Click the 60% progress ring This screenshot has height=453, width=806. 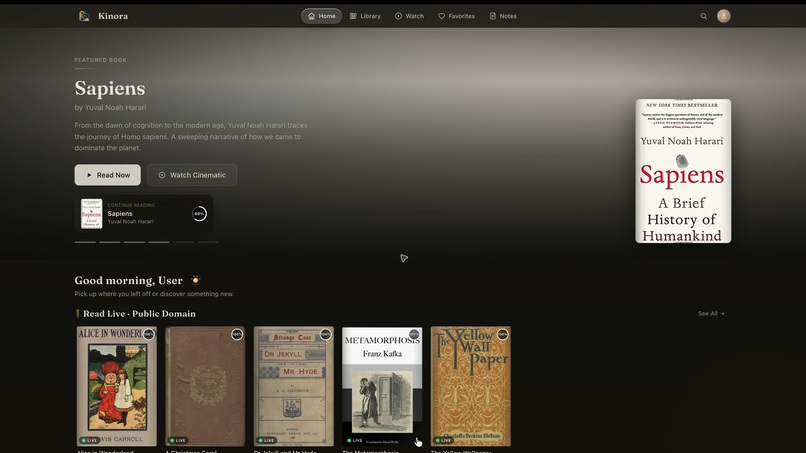click(199, 213)
